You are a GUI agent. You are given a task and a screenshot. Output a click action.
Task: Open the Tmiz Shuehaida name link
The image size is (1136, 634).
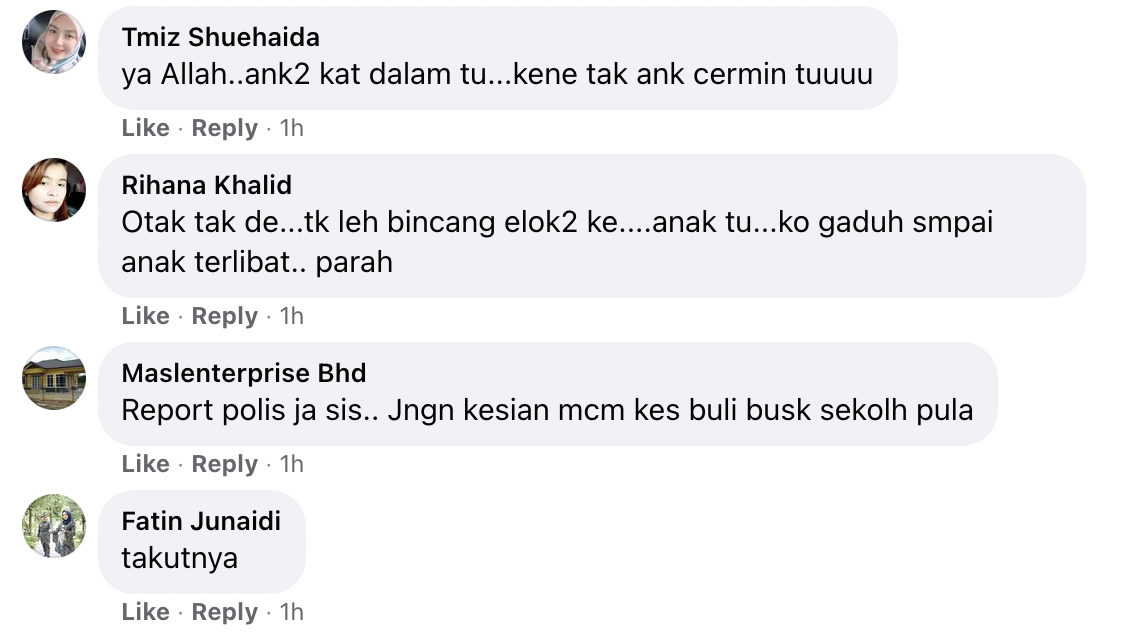click(220, 37)
